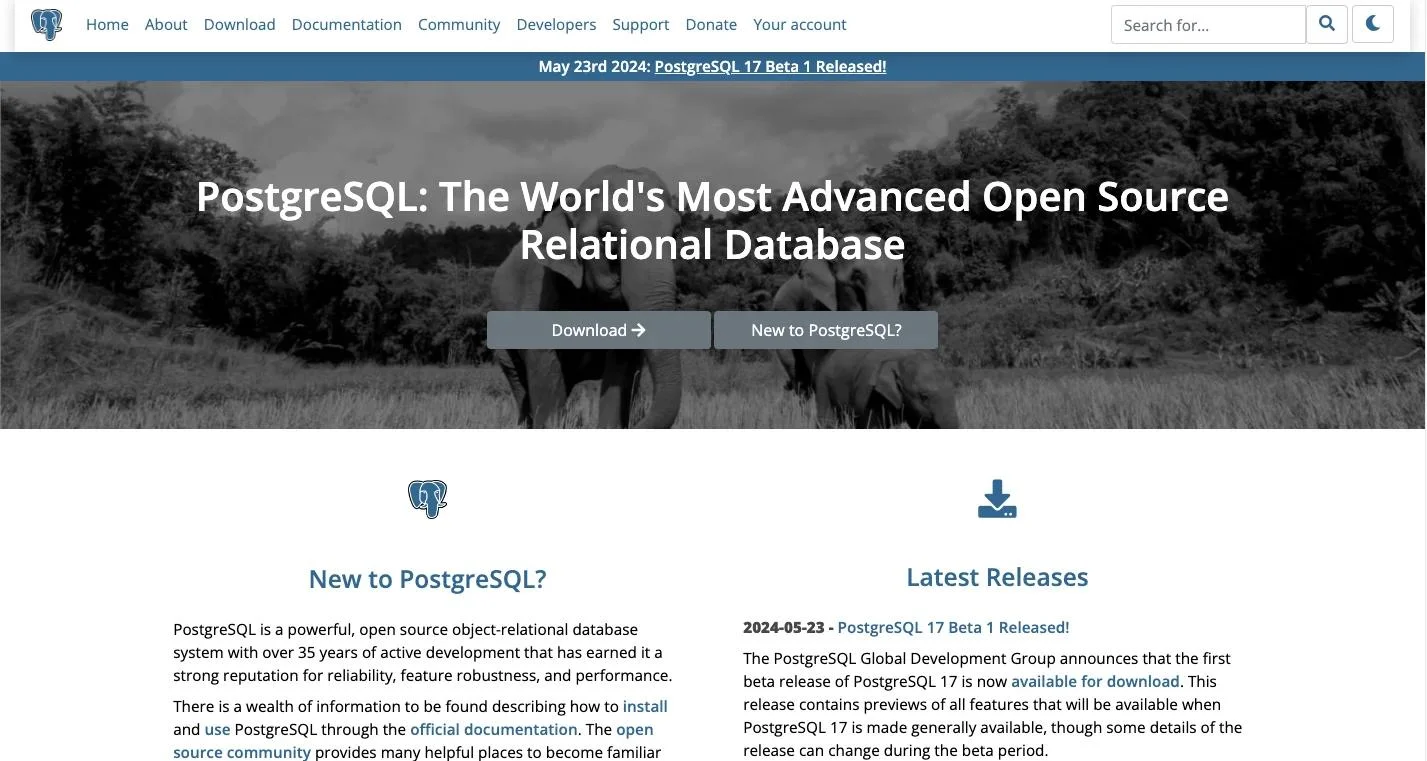The height and width of the screenshot is (761, 1427).
Task: Follow the install link in the intro text
Action: pos(645,706)
